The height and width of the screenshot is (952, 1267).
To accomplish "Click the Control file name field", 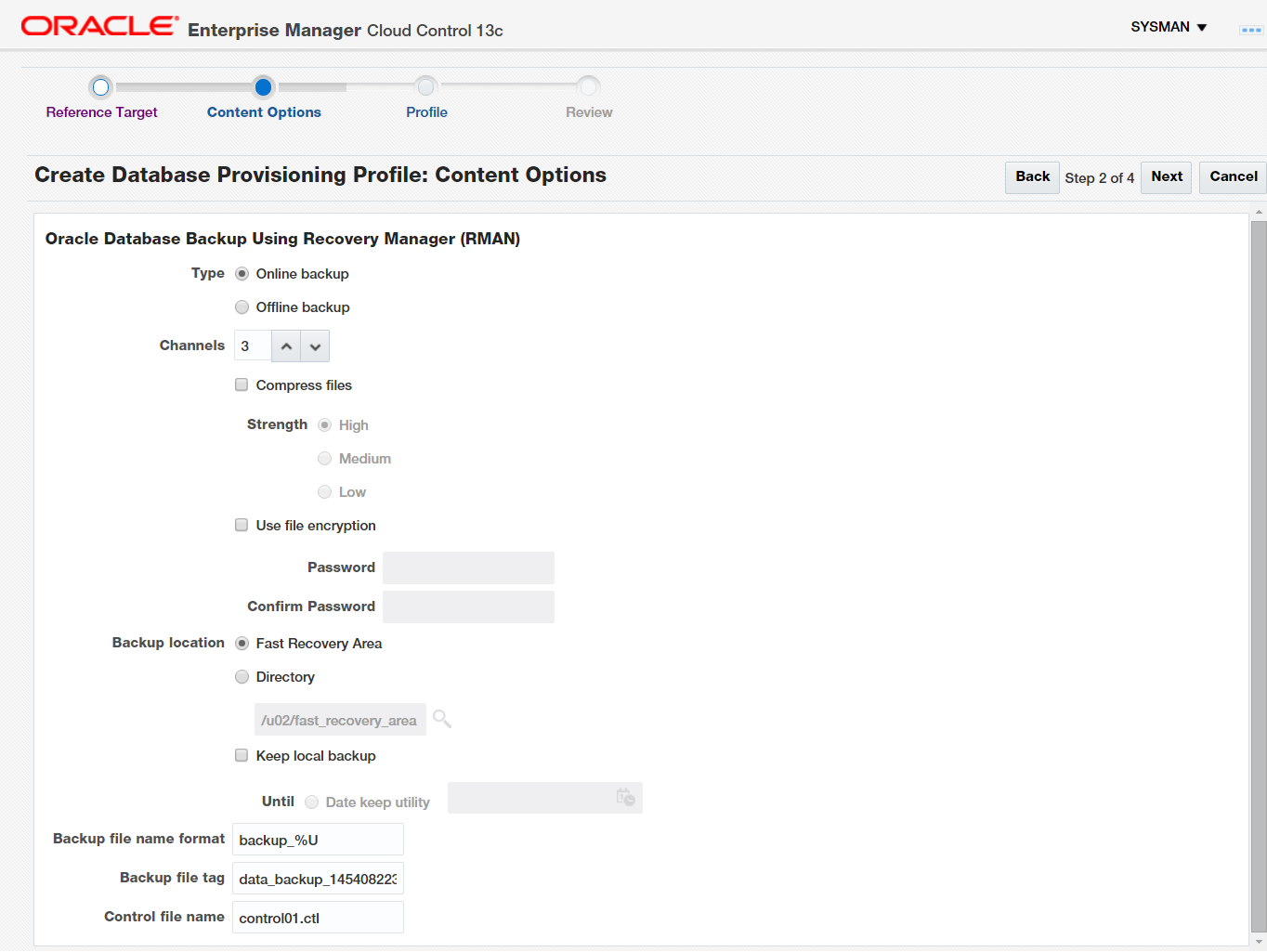I will (318, 918).
